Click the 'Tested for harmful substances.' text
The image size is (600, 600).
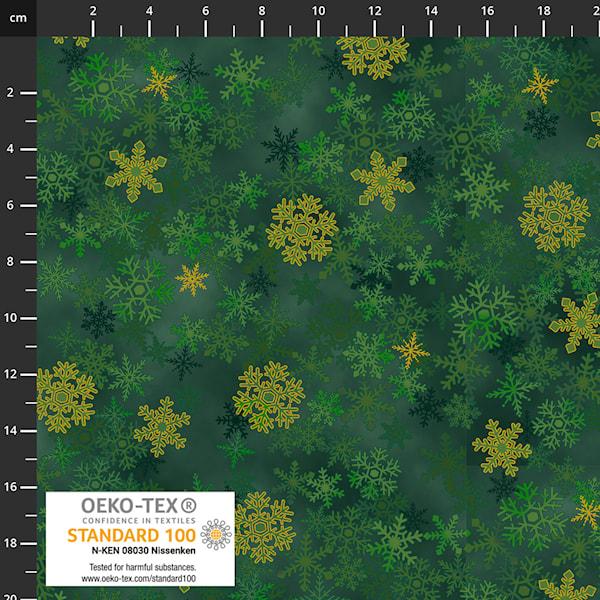(x=140, y=567)
